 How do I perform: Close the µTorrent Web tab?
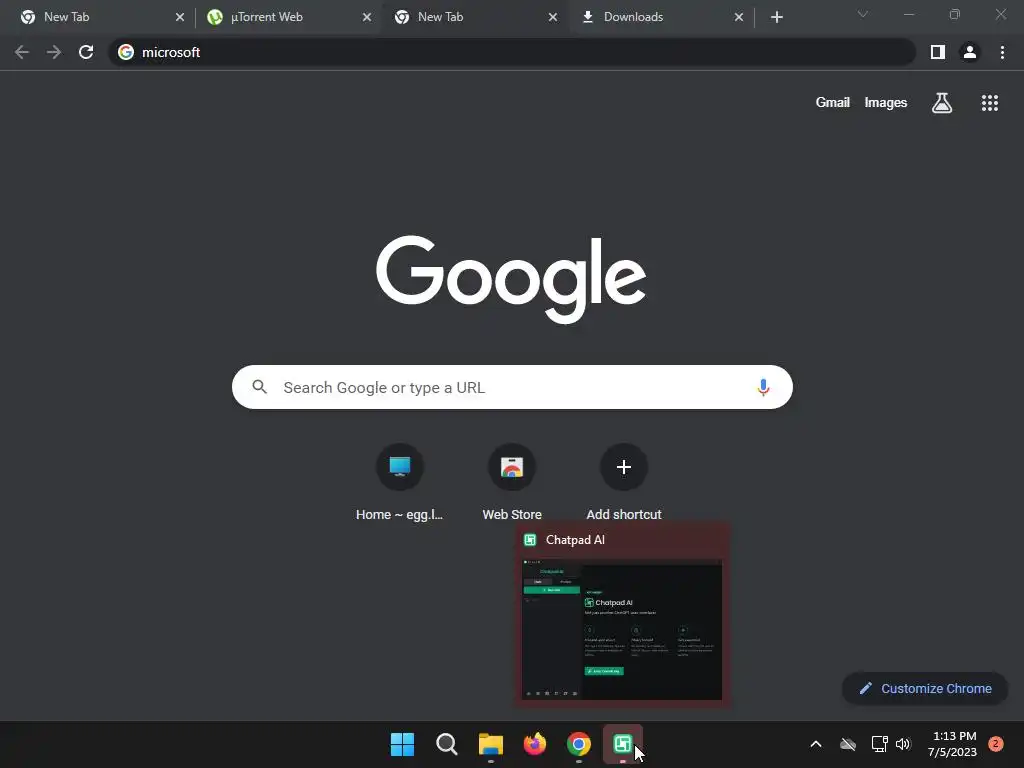[x=367, y=17]
